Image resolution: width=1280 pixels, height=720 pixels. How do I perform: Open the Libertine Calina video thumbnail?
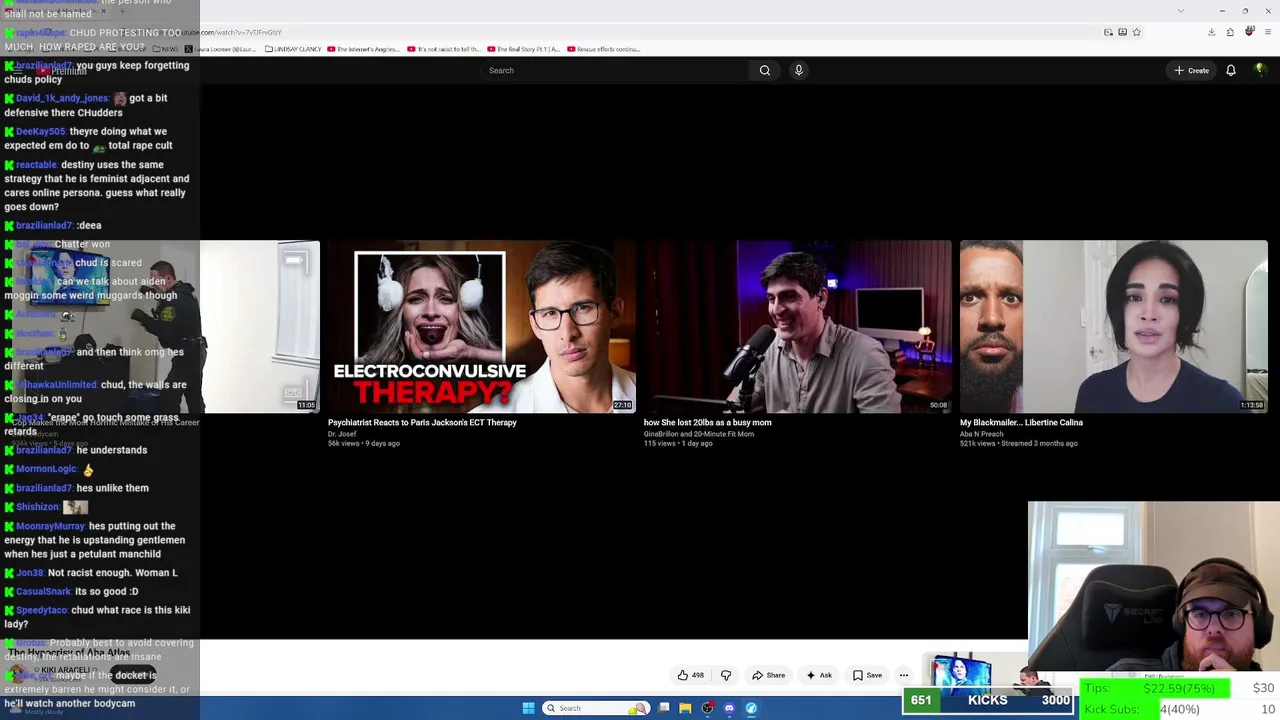click(x=1114, y=326)
